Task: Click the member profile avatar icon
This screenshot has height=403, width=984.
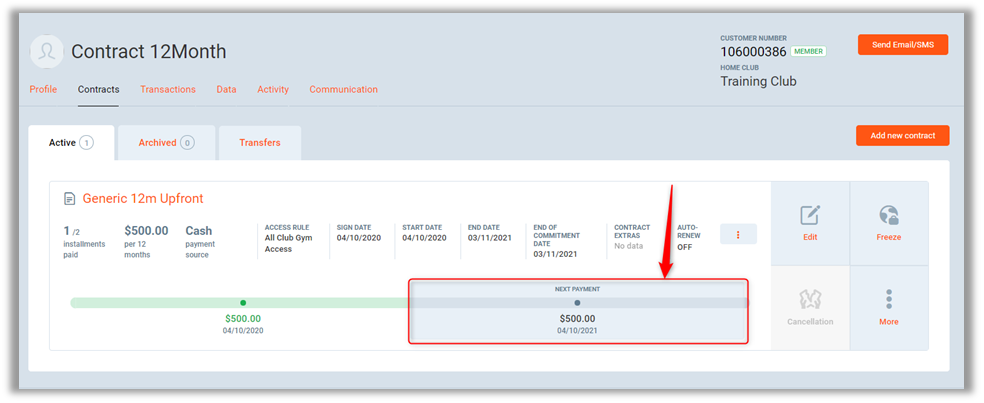Action: [x=47, y=52]
